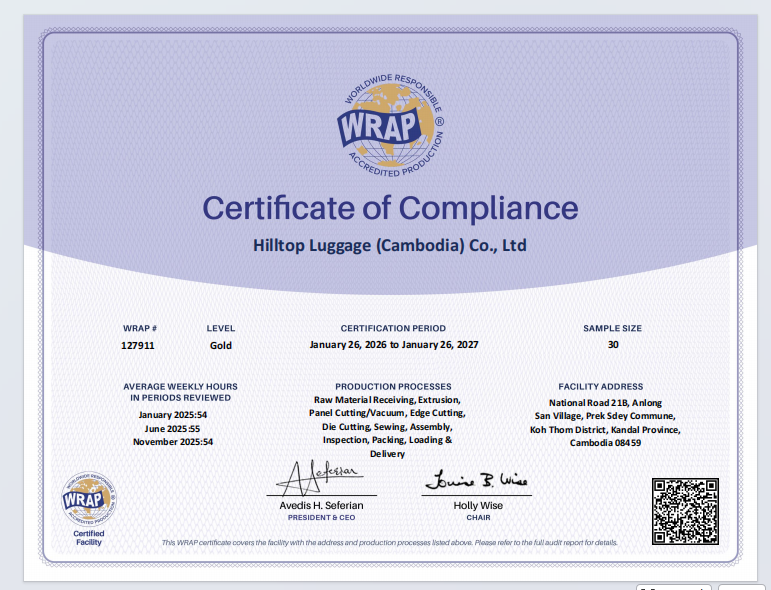Image resolution: width=771 pixels, height=590 pixels.
Task: Select the June 2025:55 entry
Action: click(x=172, y=429)
